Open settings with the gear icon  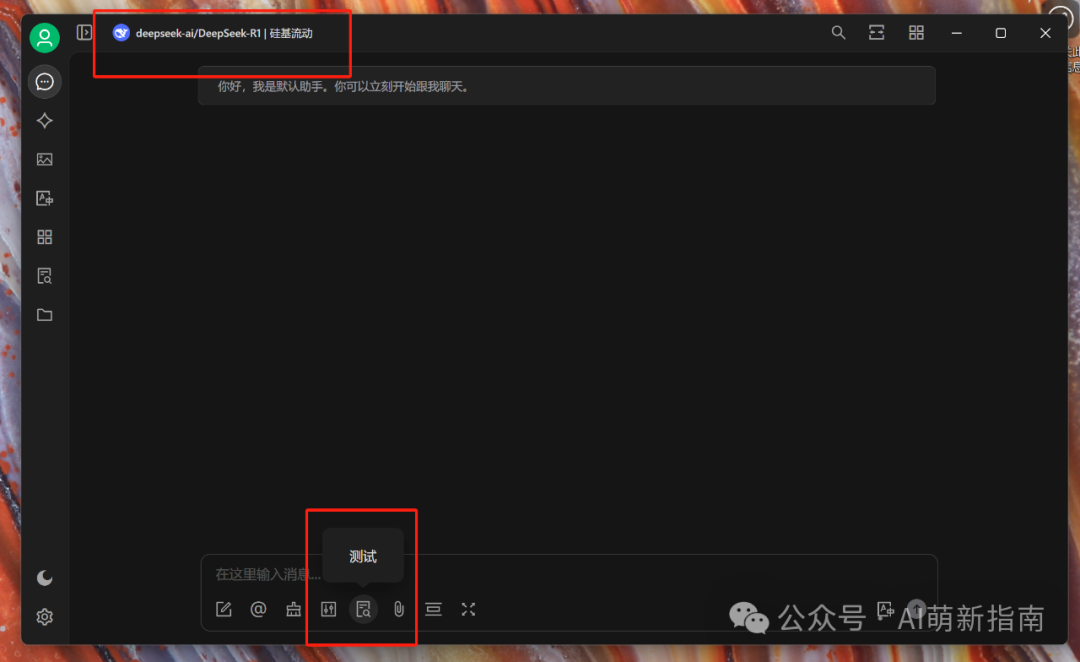[45, 617]
